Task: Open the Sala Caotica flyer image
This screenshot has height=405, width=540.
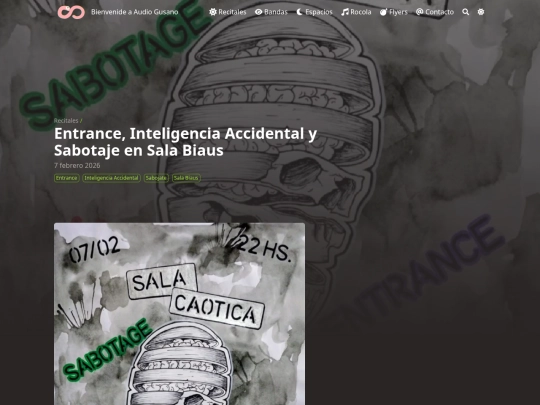Action: point(179,314)
